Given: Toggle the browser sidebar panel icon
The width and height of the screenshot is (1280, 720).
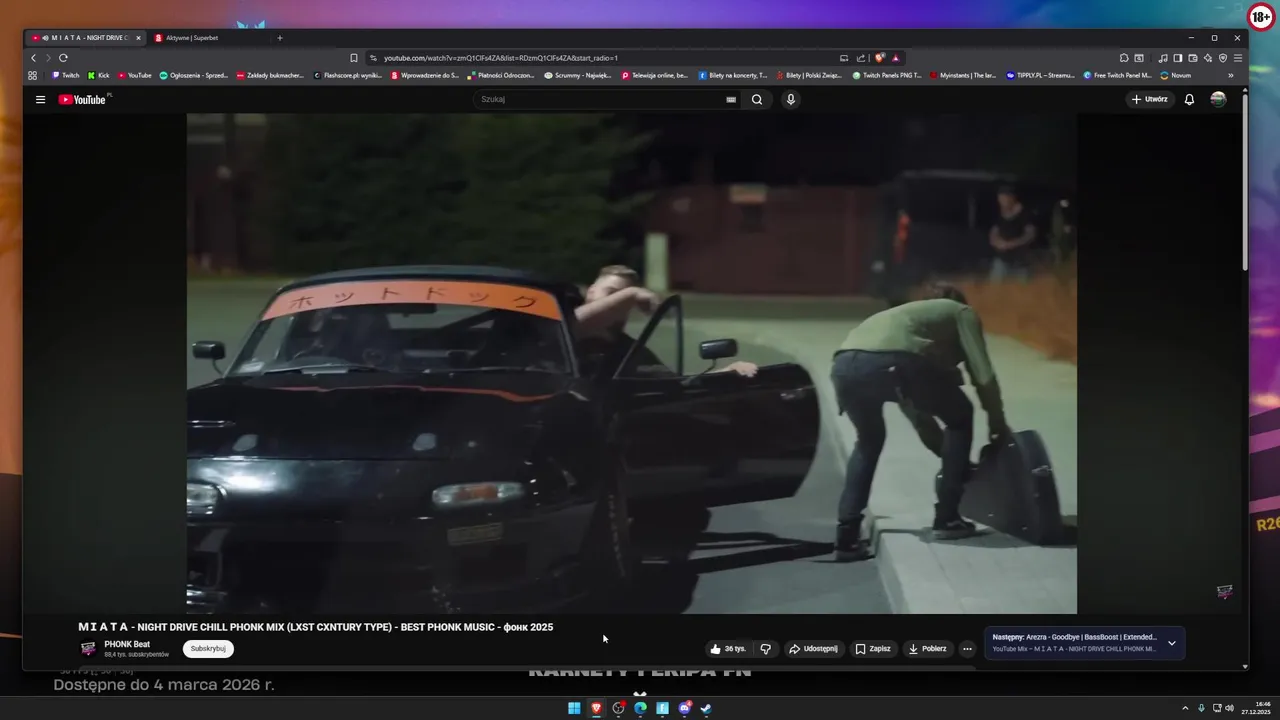Looking at the screenshot, I should pos(1178,58).
